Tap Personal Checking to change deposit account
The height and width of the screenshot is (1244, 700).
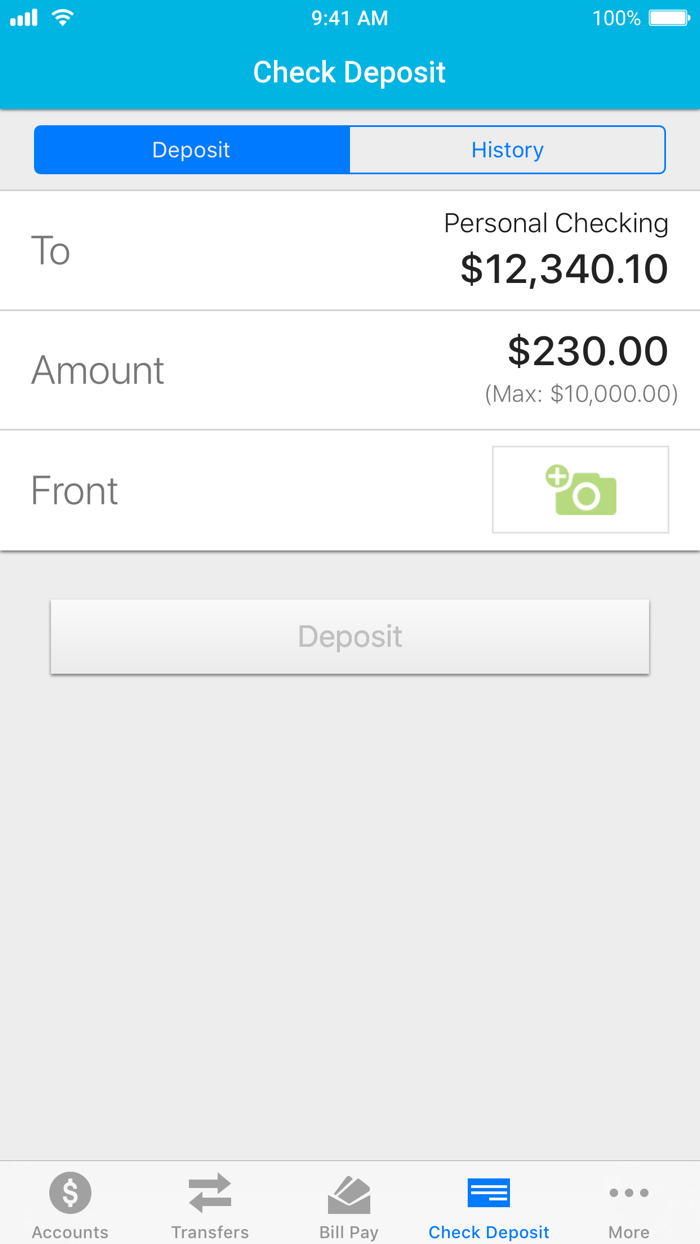[556, 223]
